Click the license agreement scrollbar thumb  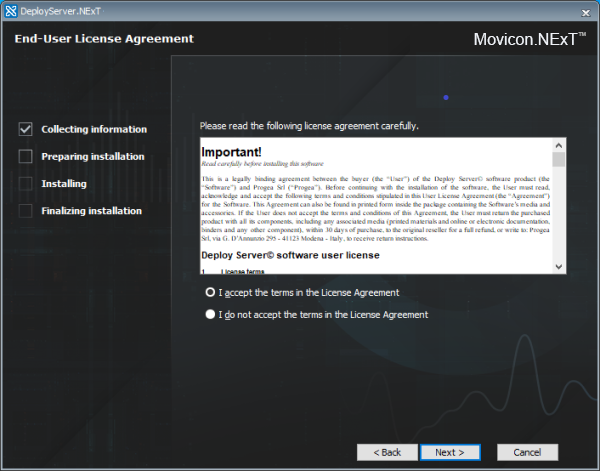(x=559, y=159)
